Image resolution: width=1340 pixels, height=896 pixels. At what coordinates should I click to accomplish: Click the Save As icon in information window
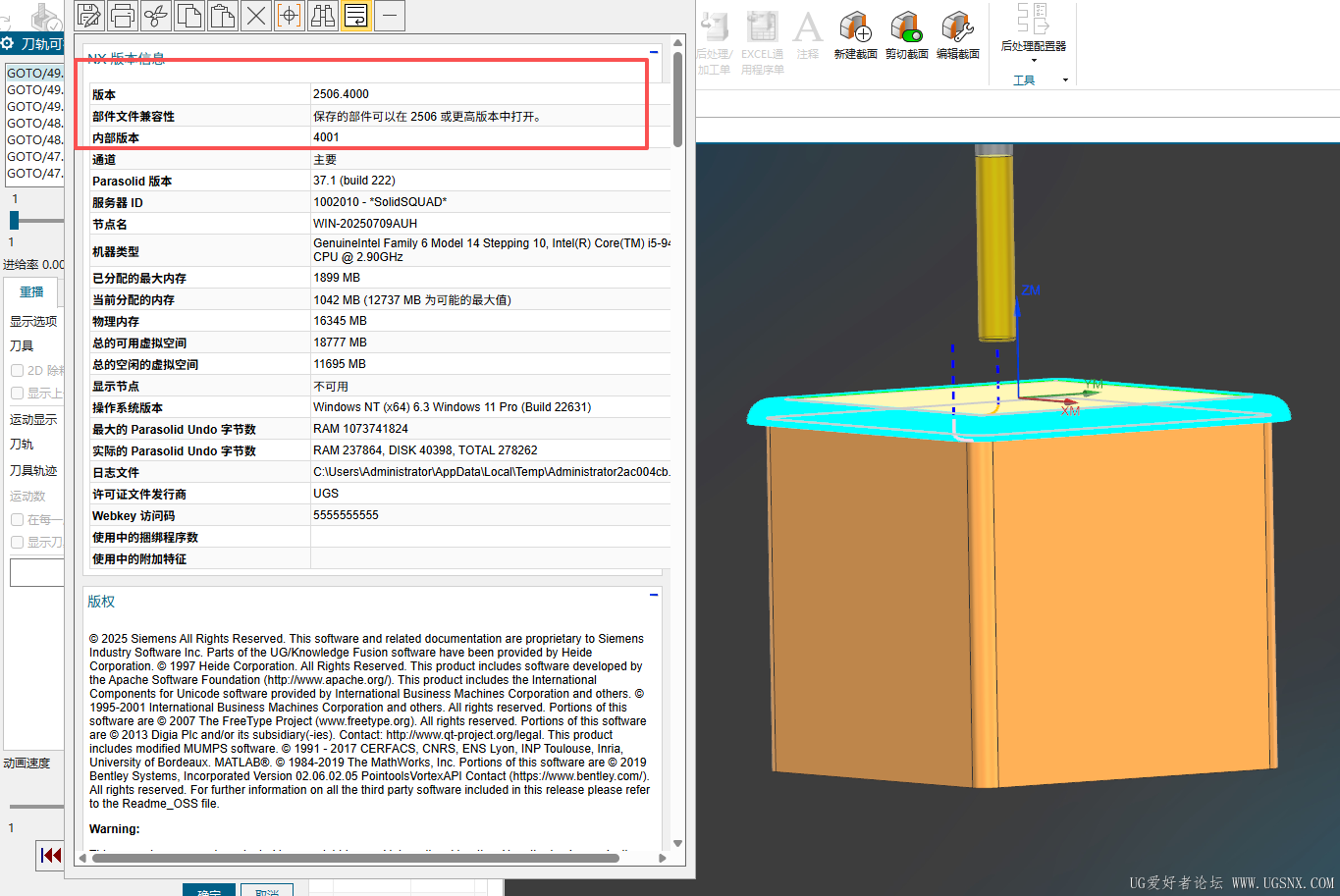tap(89, 15)
